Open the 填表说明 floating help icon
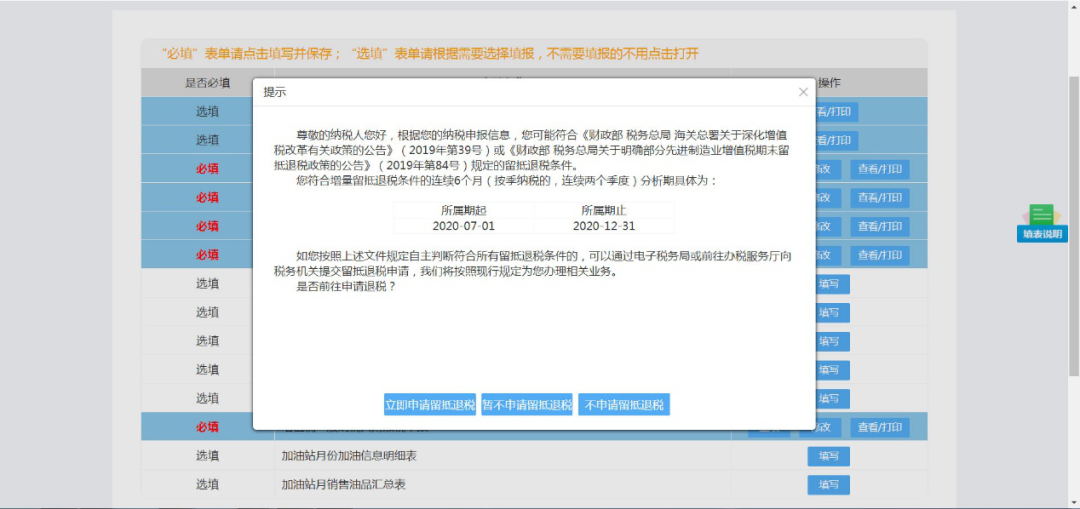This screenshot has width=1080, height=509. pos(1042,223)
